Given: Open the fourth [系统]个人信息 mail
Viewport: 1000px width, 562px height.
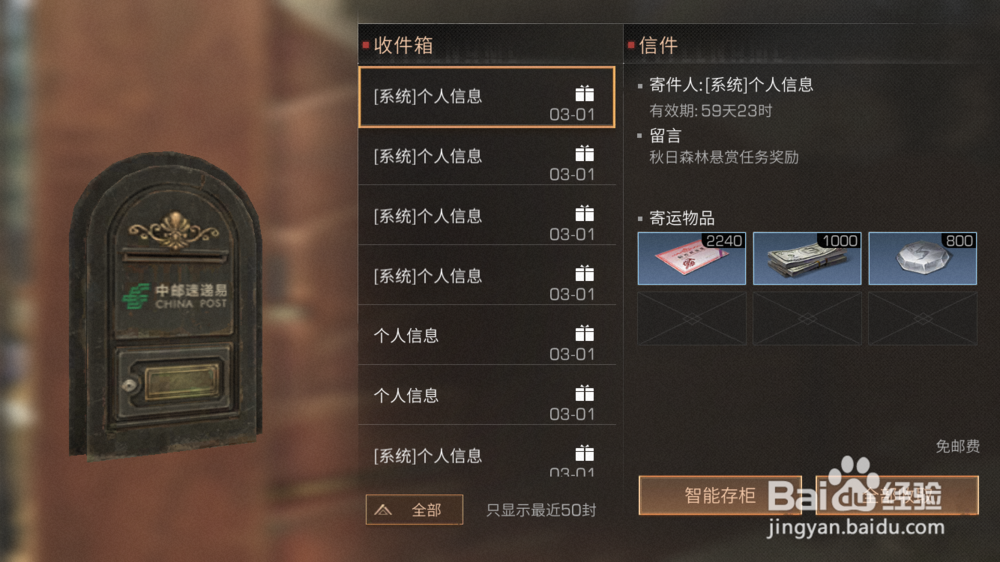Looking at the screenshot, I should pyautogui.click(x=487, y=277).
